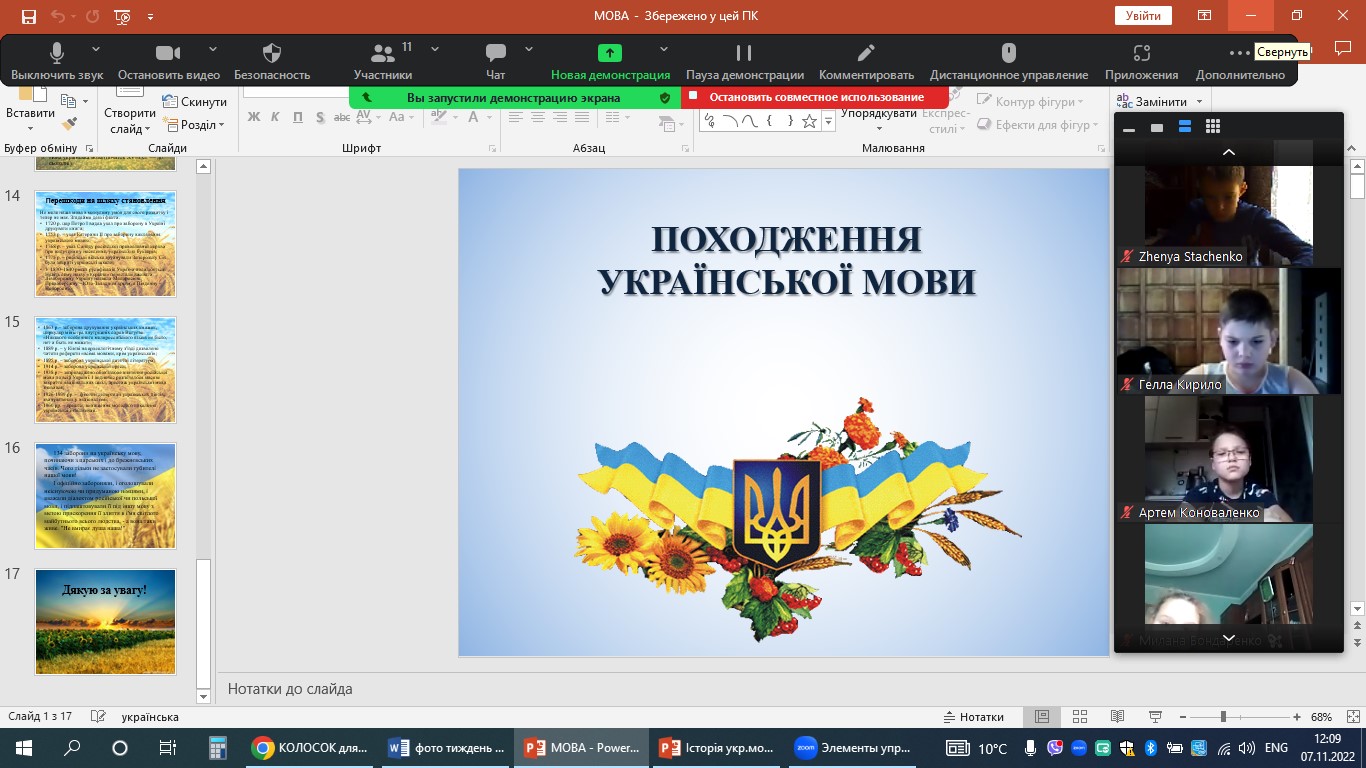The height and width of the screenshot is (768, 1366).
Task: Click Увійти sign-in button
Action: (1143, 16)
